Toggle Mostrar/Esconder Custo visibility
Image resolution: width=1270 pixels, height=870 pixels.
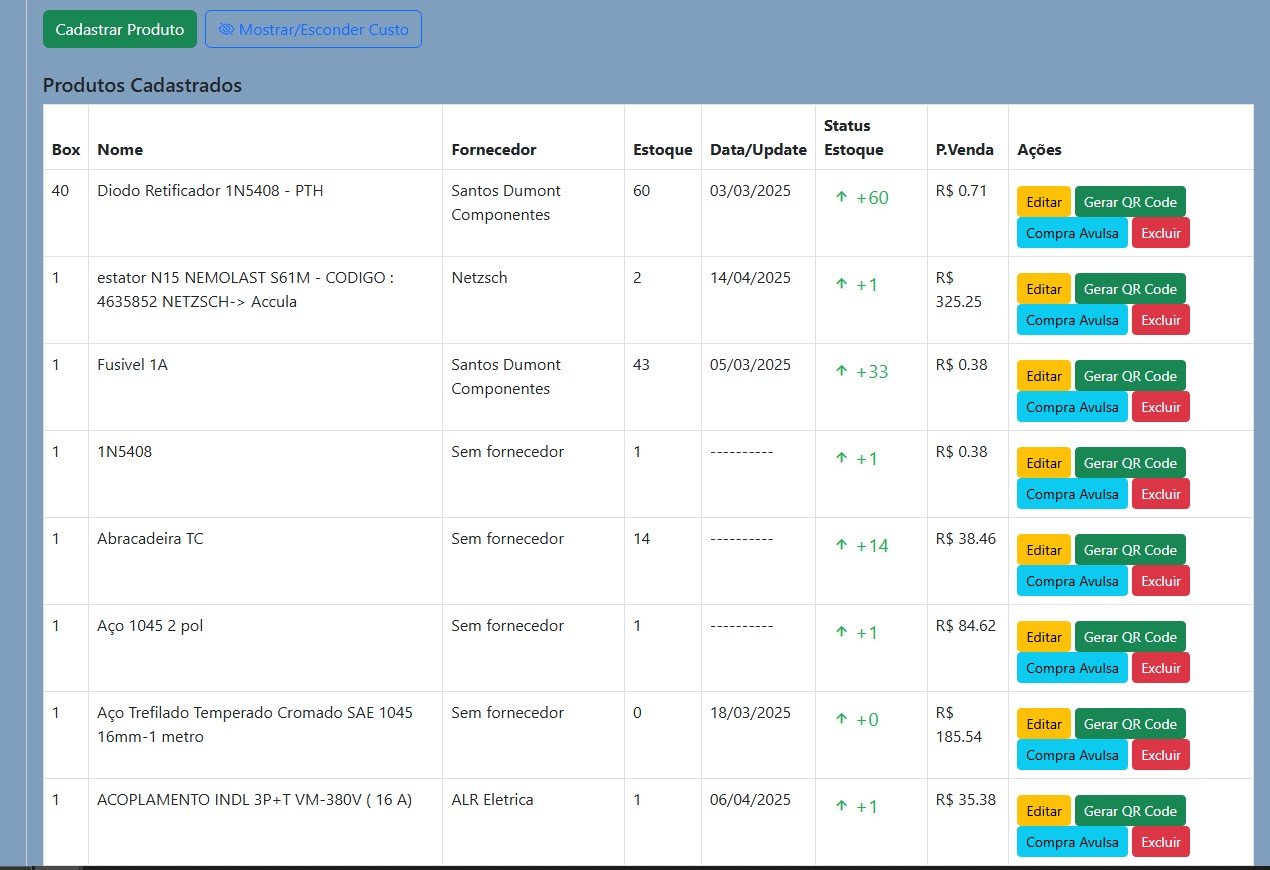pyautogui.click(x=313, y=29)
